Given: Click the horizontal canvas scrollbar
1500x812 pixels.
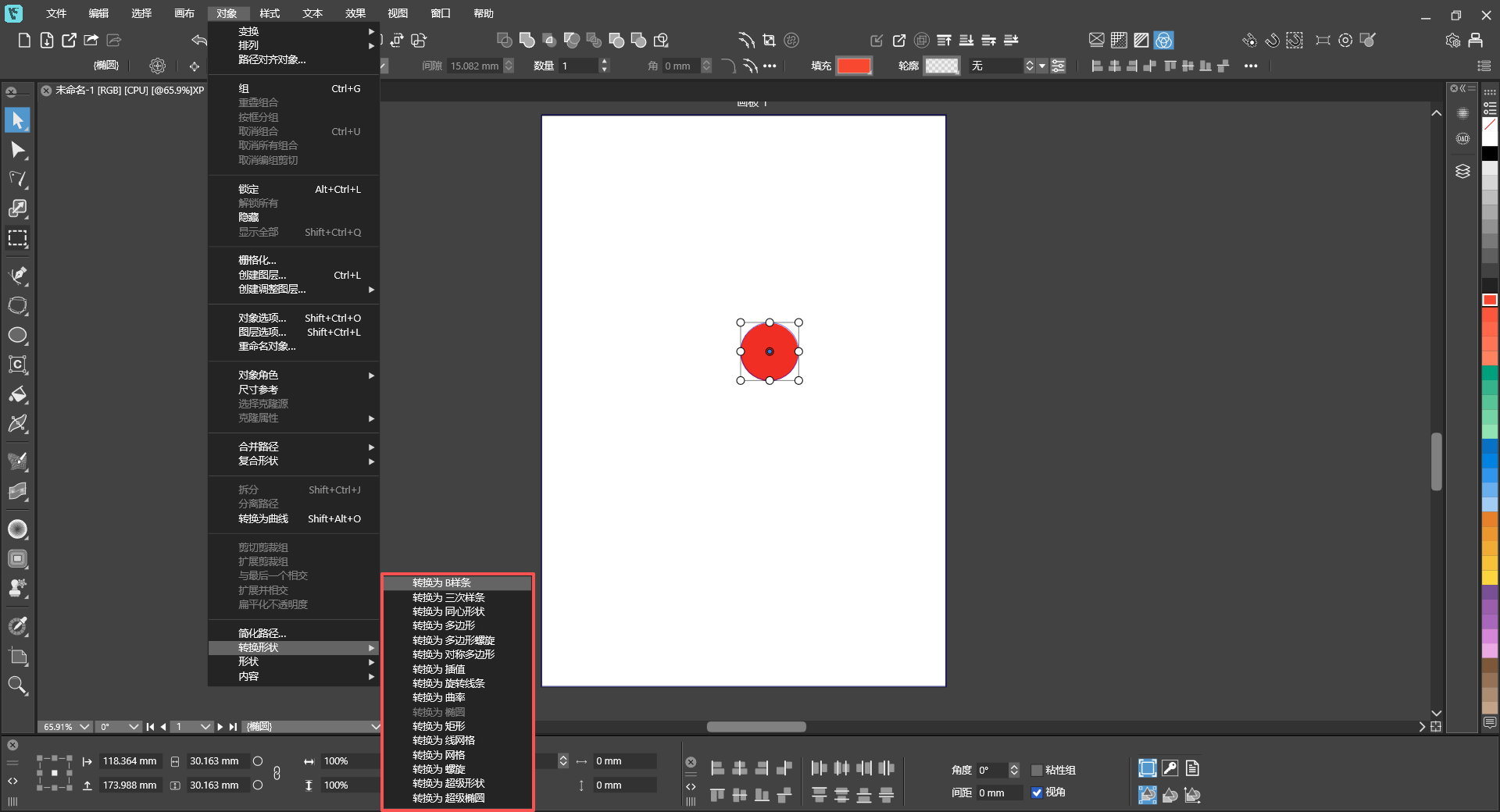Looking at the screenshot, I should (x=756, y=727).
